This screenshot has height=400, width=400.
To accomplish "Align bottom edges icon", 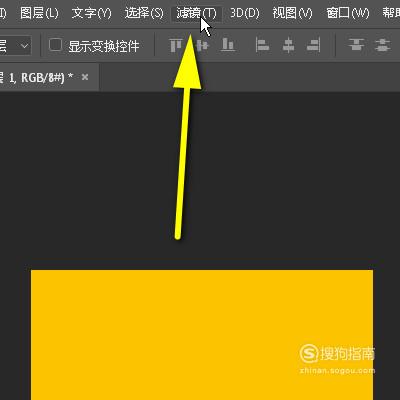I will click(228, 45).
